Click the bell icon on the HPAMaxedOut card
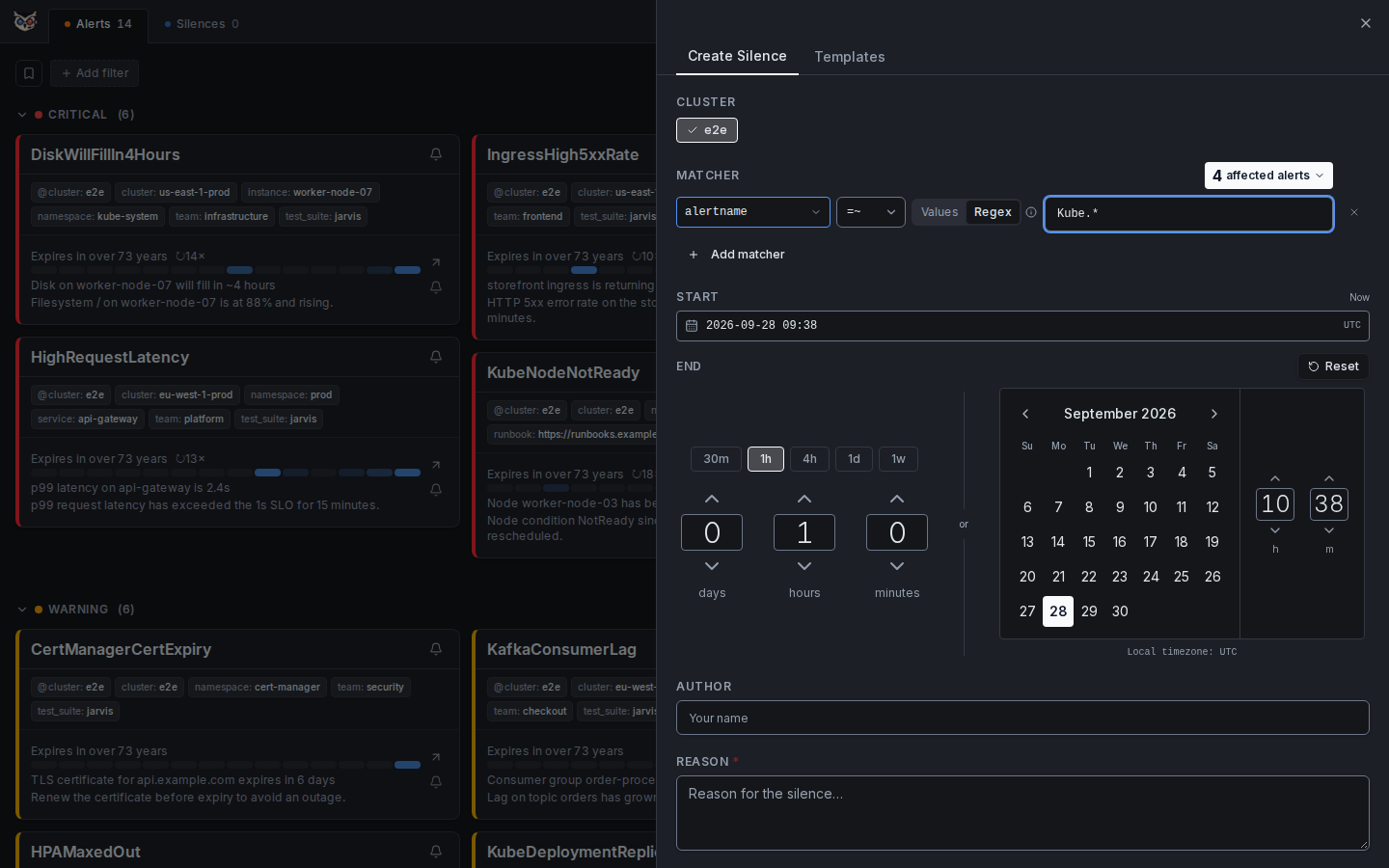This screenshot has height=868, width=1389. pyautogui.click(x=436, y=852)
